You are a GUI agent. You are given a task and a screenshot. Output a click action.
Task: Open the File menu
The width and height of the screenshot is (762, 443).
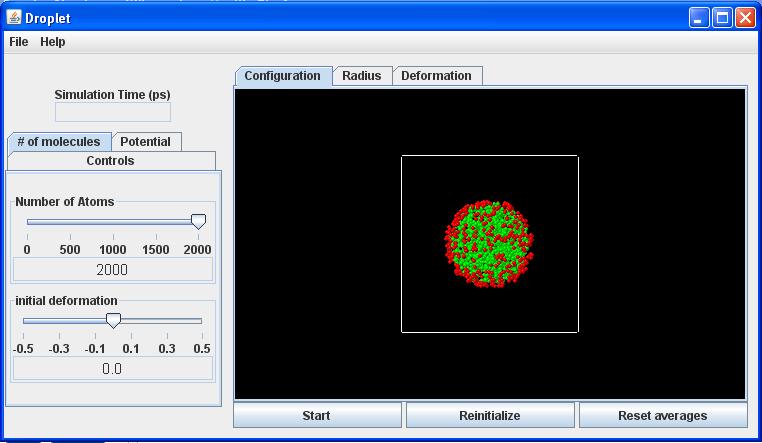tap(18, 42)
